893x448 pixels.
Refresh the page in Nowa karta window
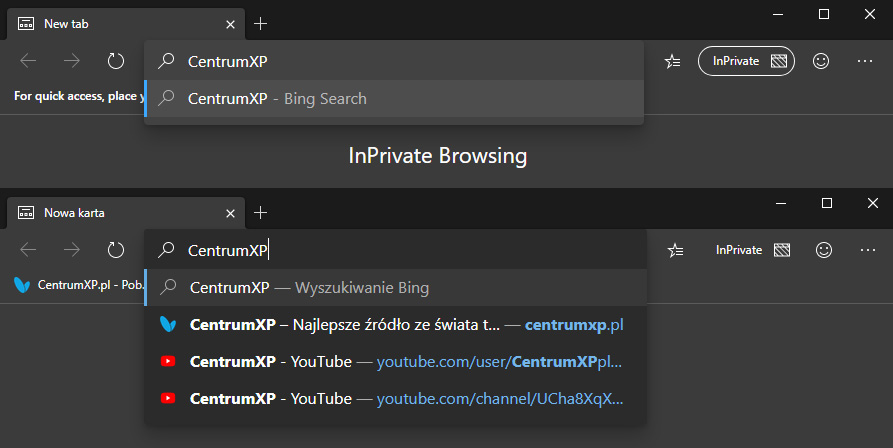pyautogui.click(x=116, y=250)
